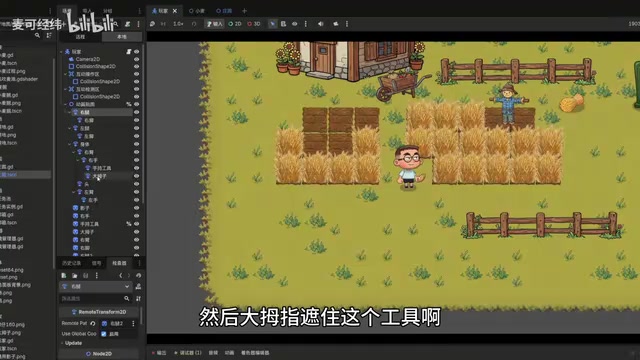
Task: Click the camera override icon in game toolbar
Action: 336,24
